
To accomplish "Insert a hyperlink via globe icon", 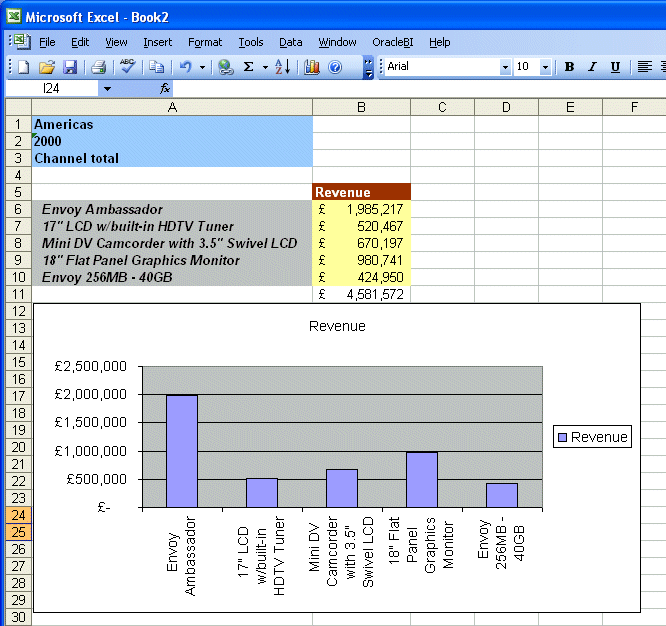I will tap(226, 67).
